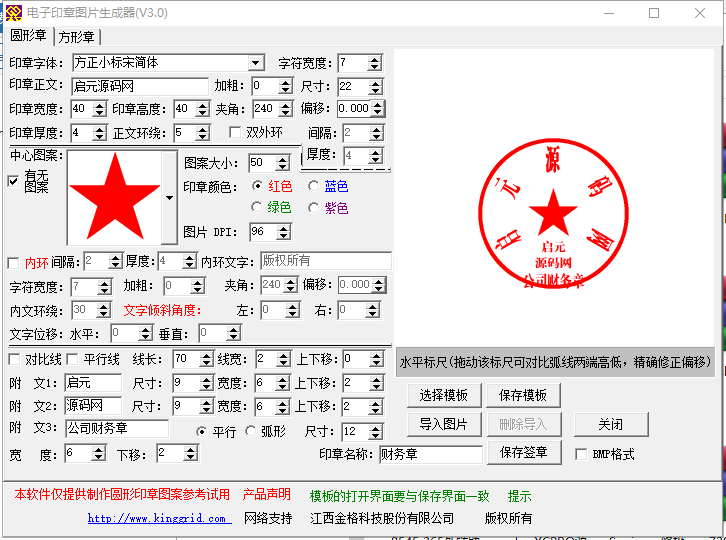Viewport: 726px width, 540px height.
Task: Enable the 双外环 double outer ring checkbox
Action: (x=236, y=132)
